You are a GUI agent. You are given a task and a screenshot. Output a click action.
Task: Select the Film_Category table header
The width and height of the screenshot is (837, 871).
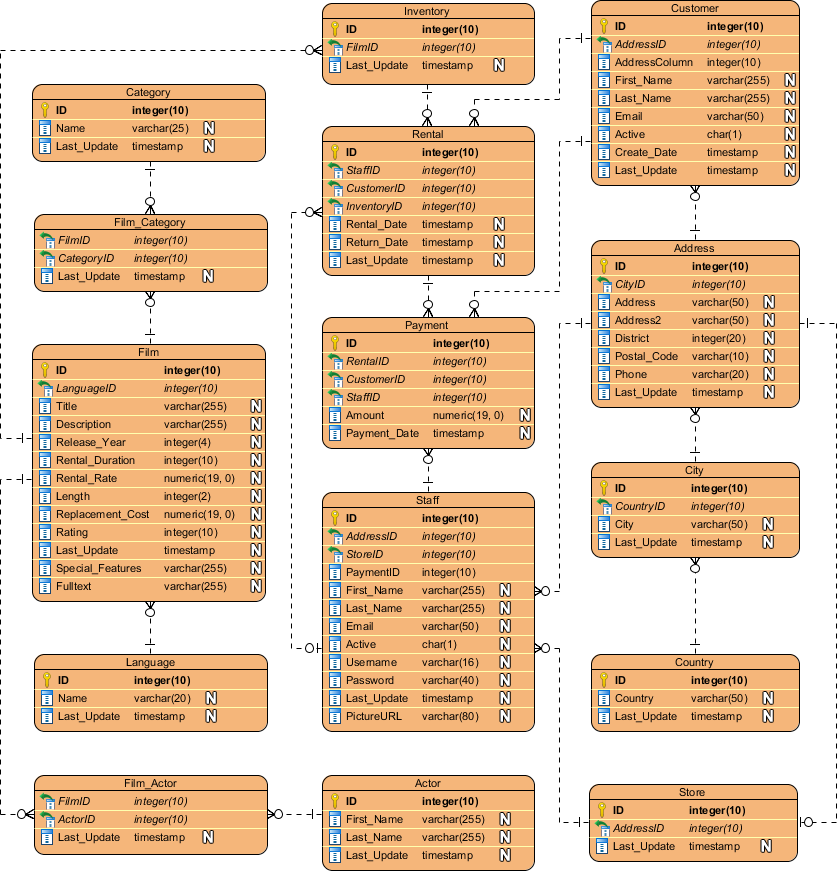pyautogui.click(x=149, y=221)
